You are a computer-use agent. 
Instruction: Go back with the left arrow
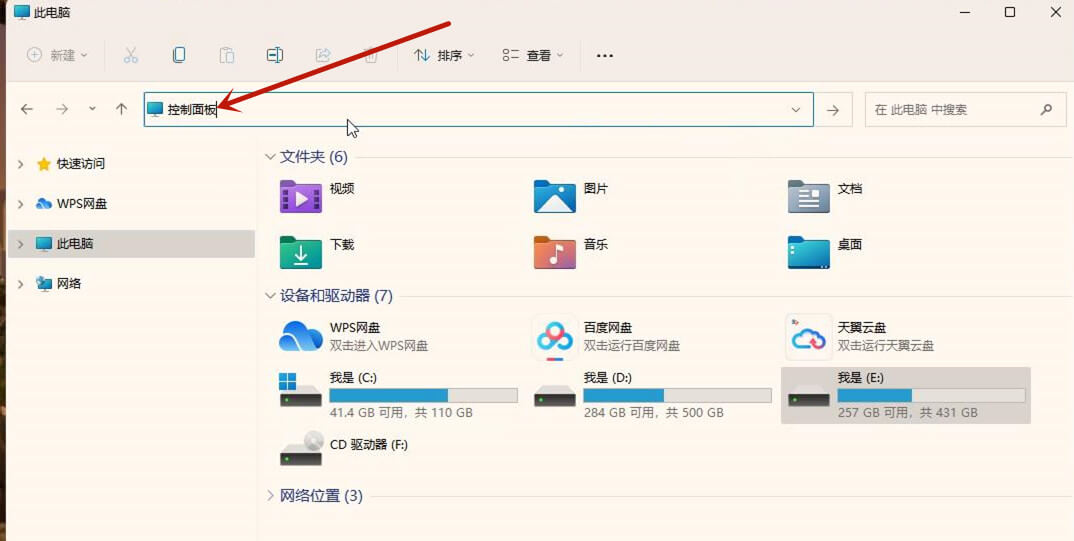click(27, 109)
